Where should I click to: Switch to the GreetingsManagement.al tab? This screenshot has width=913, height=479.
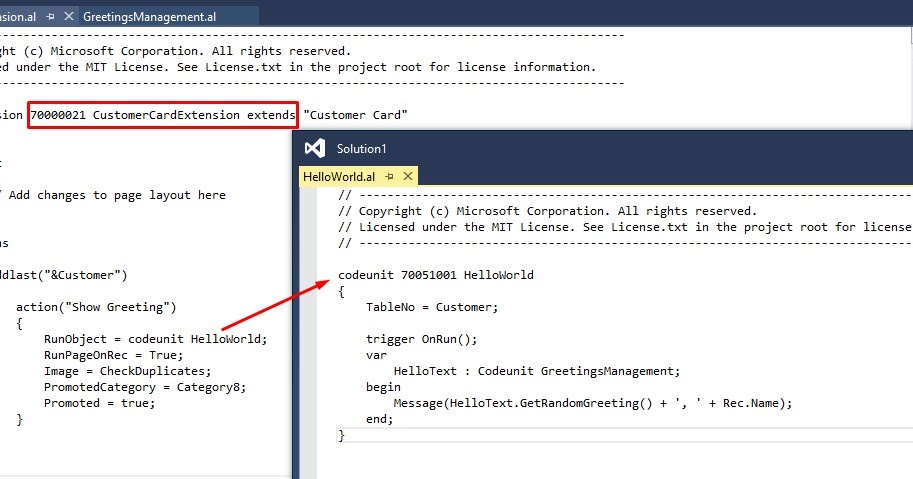(150, 17)
